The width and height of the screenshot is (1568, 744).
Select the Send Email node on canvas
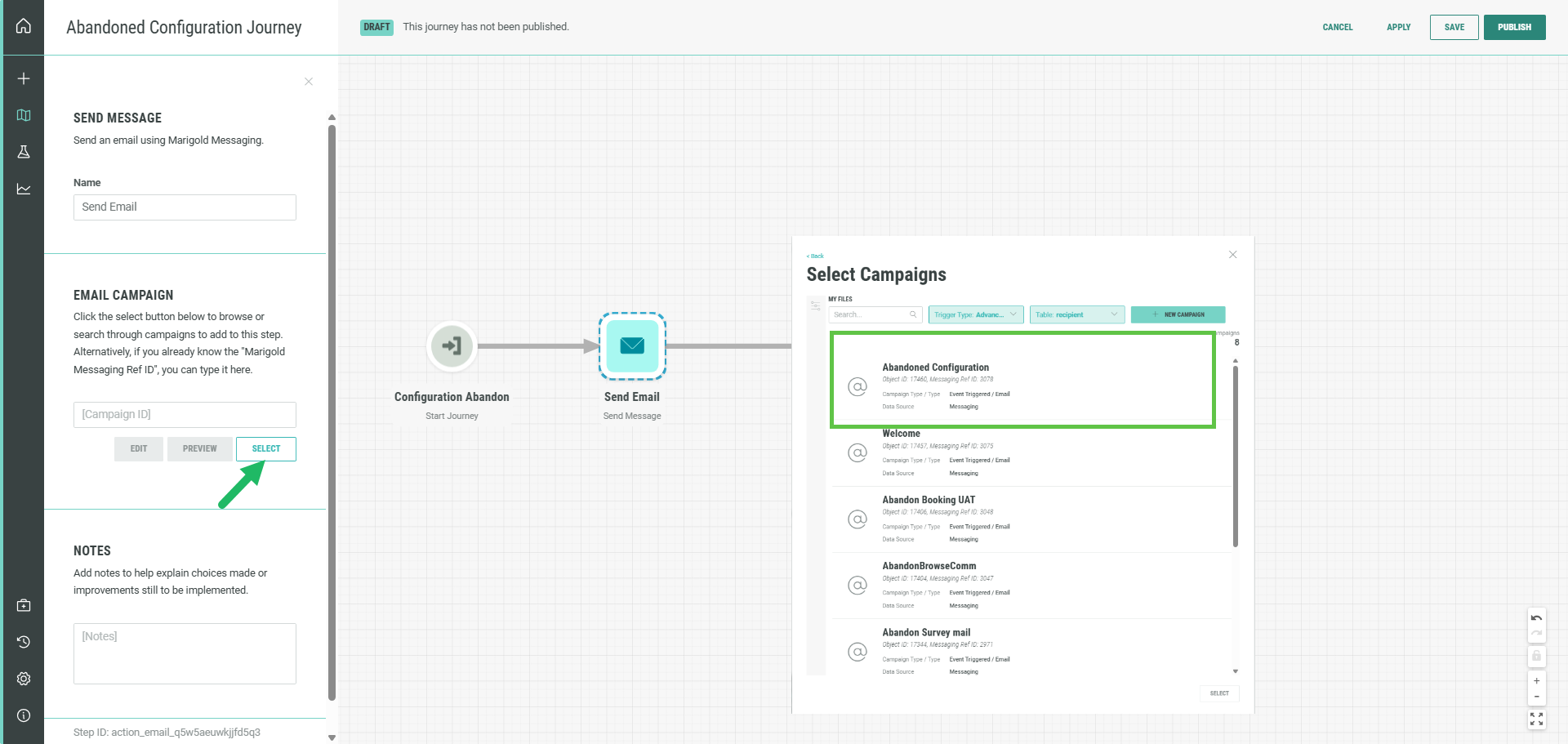tap(632, 346)
